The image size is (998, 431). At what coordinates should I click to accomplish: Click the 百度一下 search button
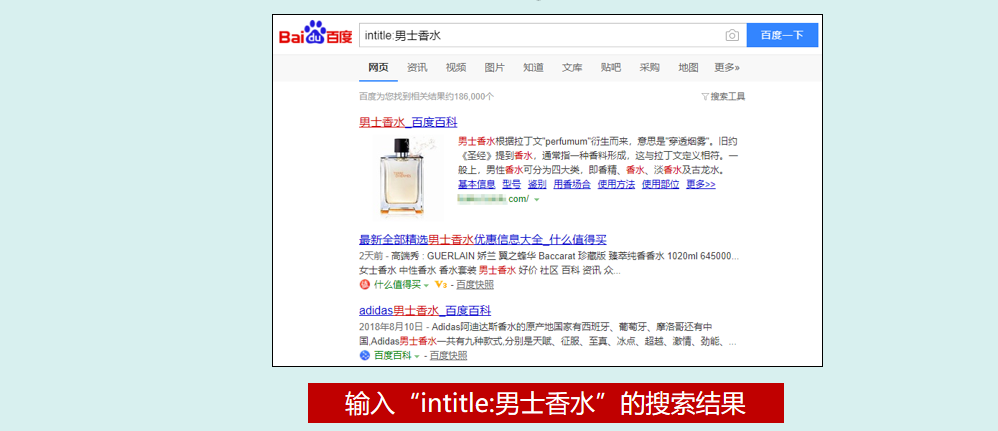coord(782,36)
